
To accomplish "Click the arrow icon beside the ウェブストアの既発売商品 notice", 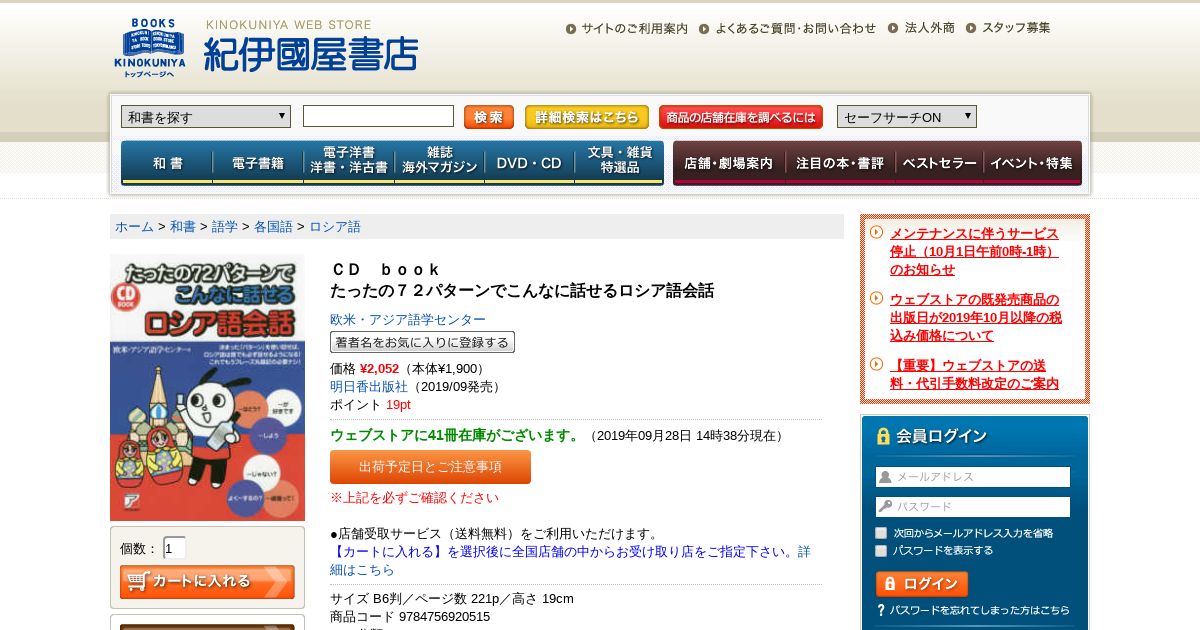I will tap(876, 298).
